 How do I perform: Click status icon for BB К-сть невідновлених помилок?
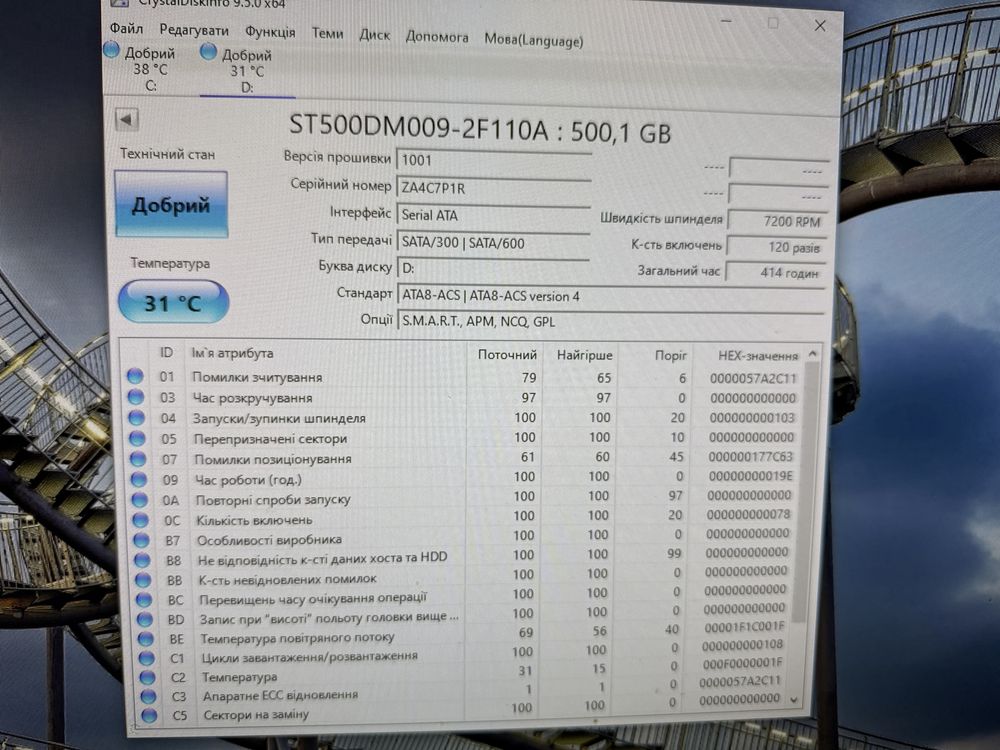coord(143,580)
